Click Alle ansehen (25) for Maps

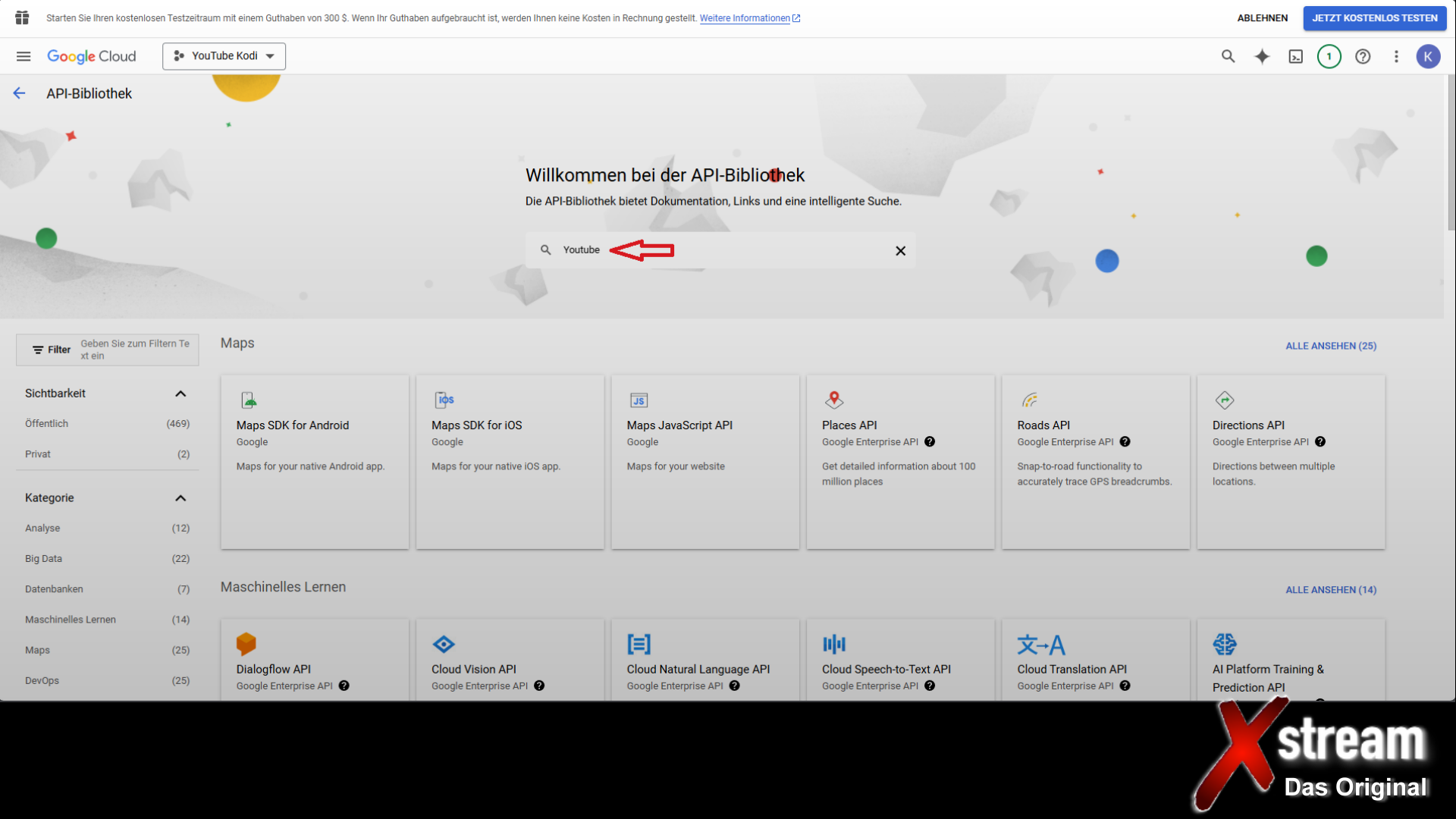tap(1330, 346)
